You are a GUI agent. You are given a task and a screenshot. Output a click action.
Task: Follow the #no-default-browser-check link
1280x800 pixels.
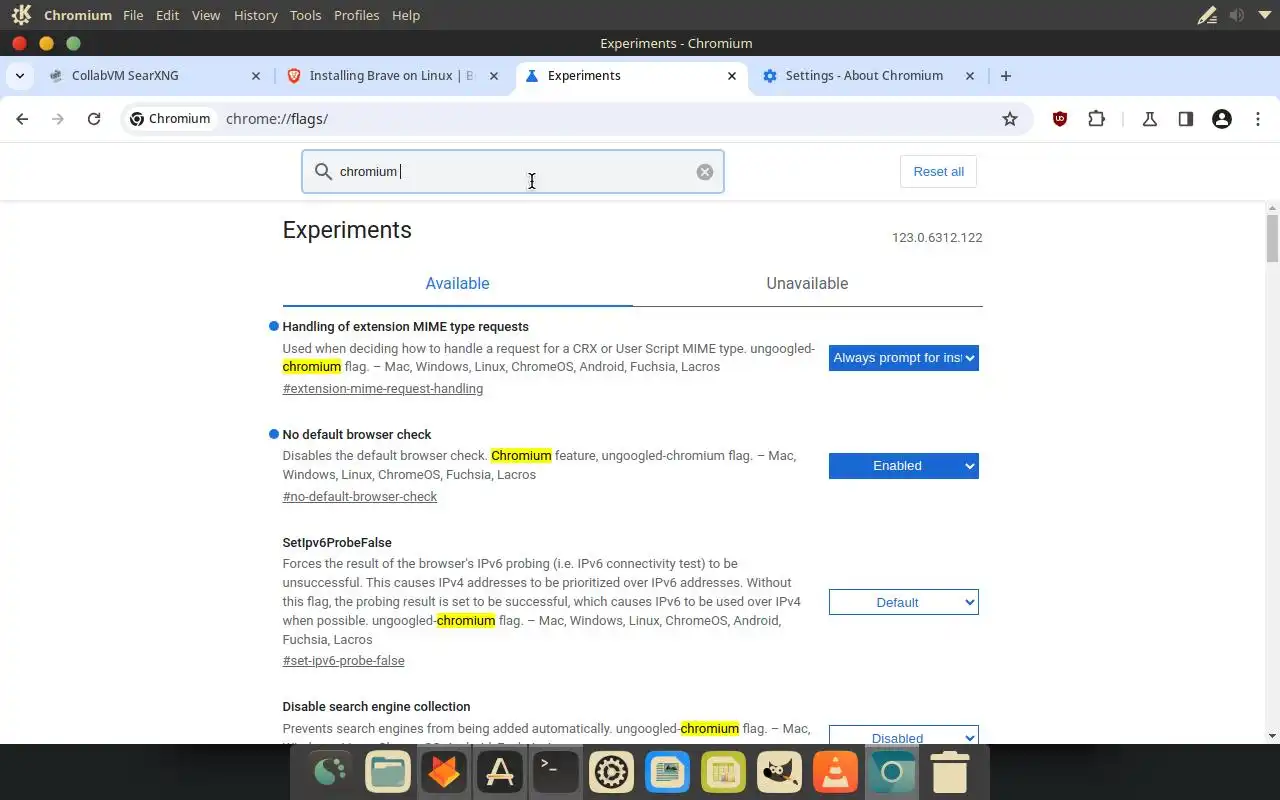(x=360, y=497)
